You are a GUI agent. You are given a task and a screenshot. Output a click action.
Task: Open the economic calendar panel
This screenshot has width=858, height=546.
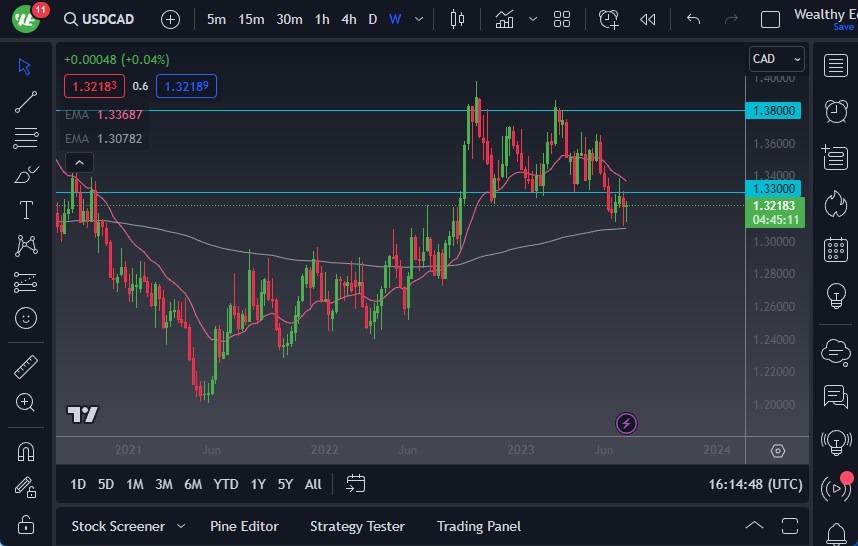[x=835, y=250]
